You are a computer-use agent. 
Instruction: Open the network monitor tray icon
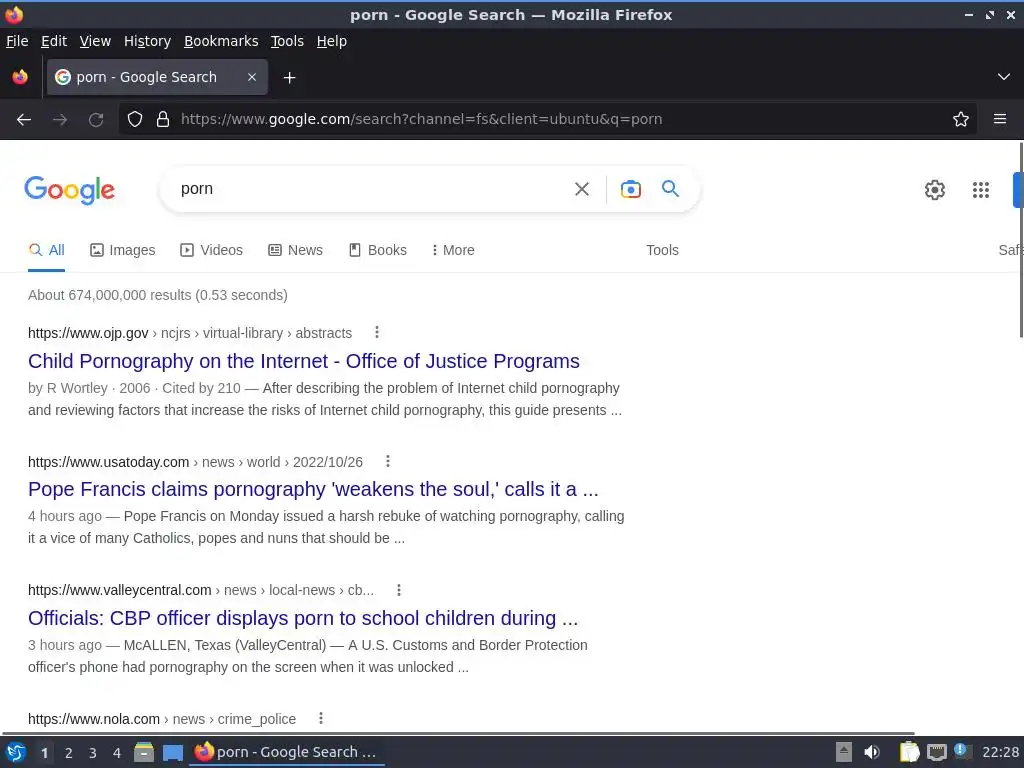coord(936,752)
